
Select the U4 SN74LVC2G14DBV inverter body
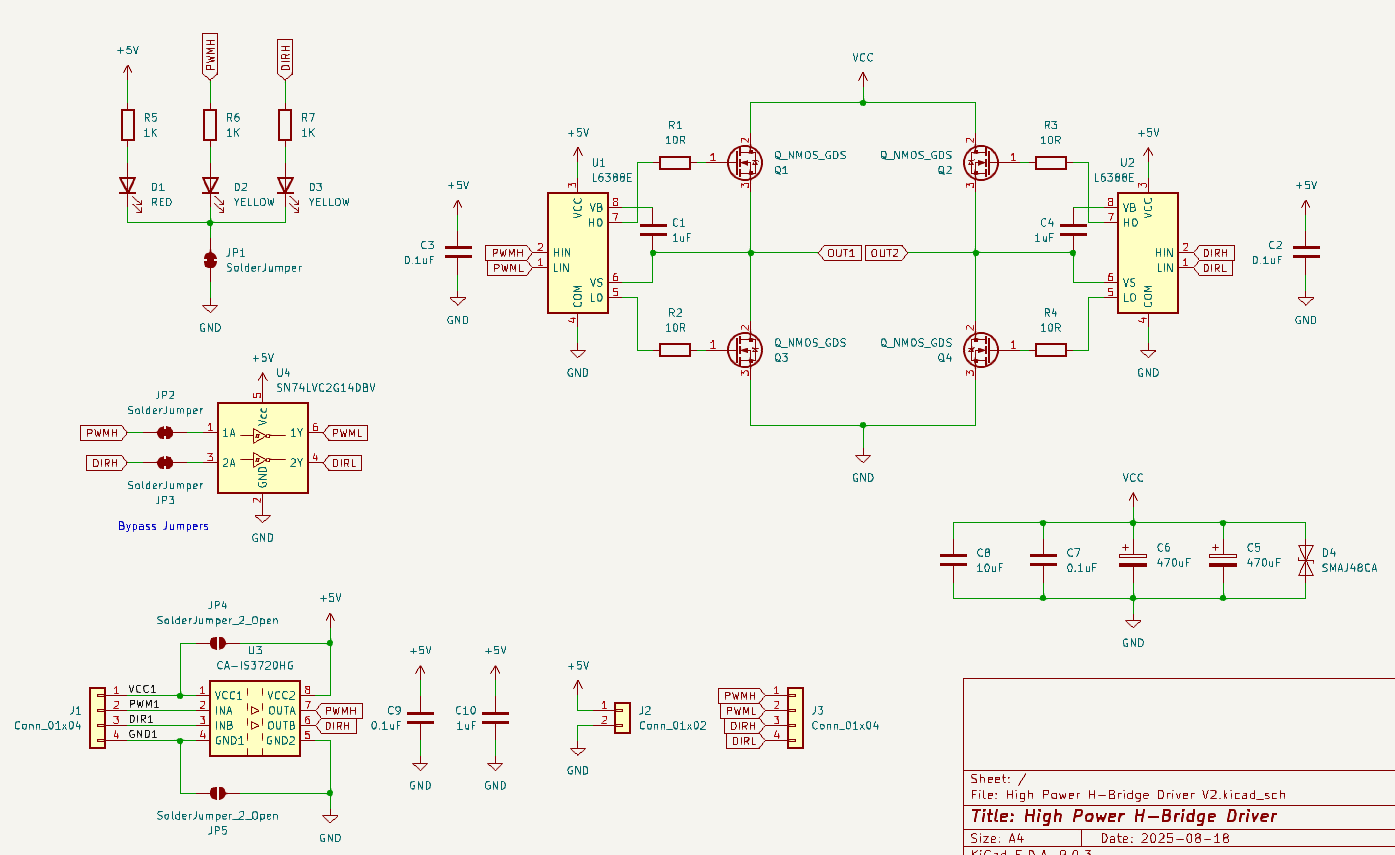click(x=263, y=448)
